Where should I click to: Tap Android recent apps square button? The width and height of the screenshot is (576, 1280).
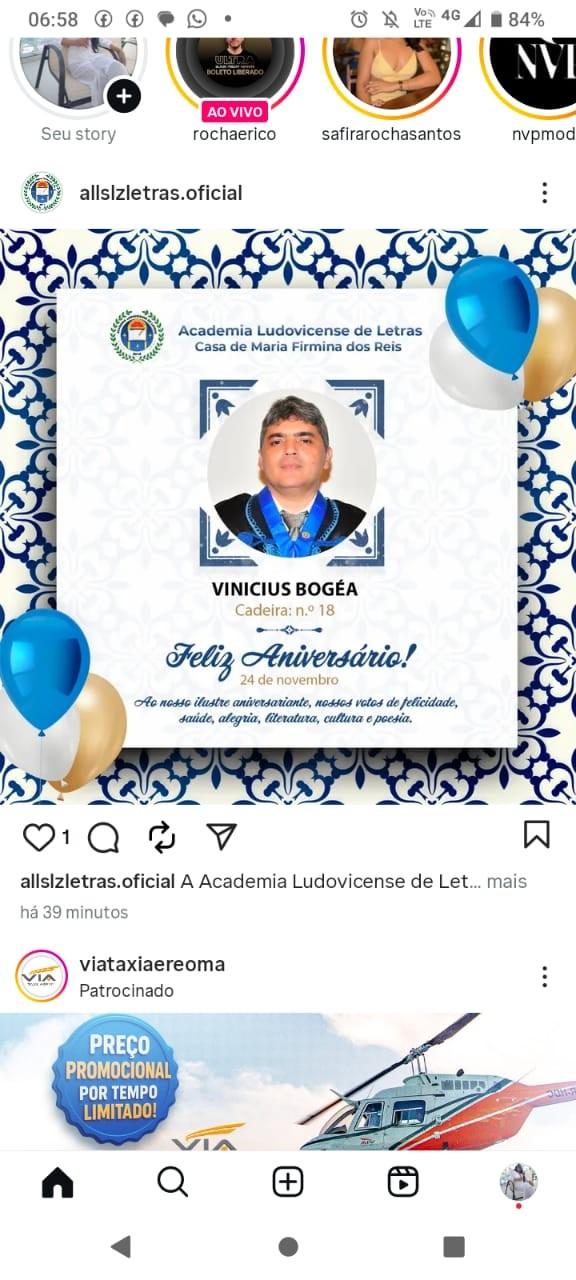coord(454,1246)
